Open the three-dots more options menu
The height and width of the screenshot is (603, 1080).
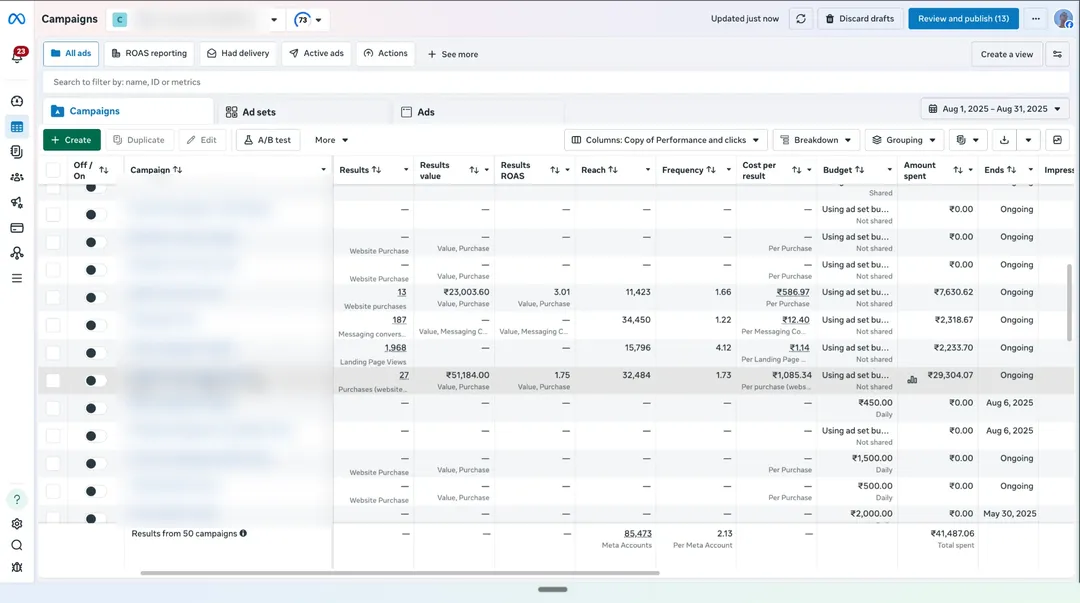tap(1035, 19)
